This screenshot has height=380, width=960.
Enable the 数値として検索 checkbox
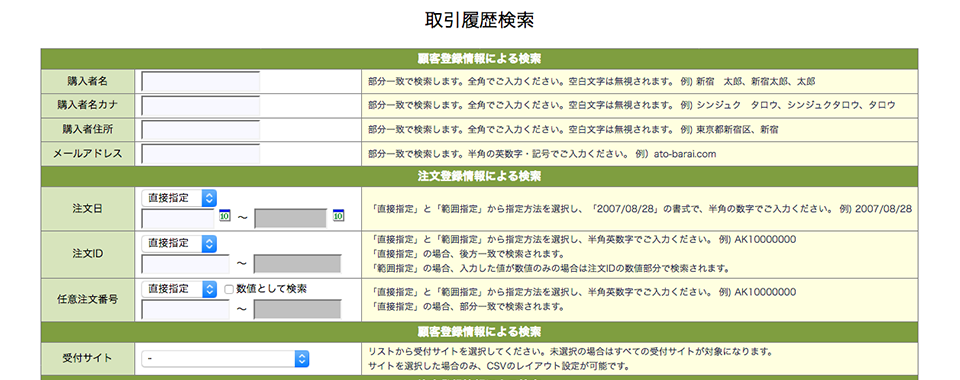228,289
